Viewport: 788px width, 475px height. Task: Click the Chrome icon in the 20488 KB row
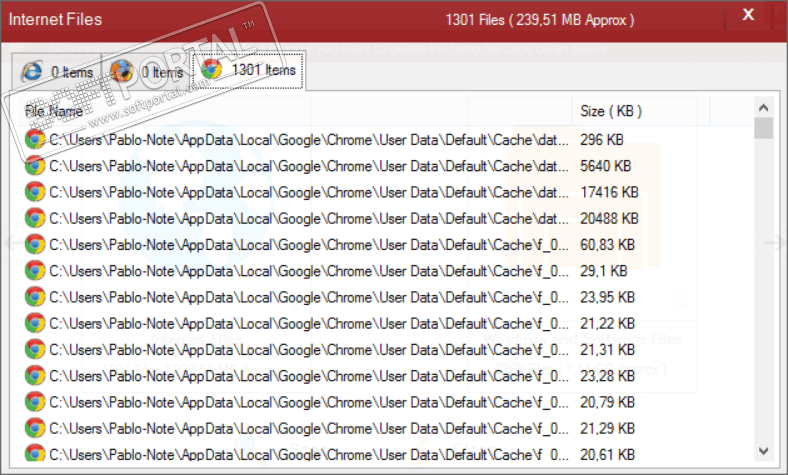click(x=35, y=218)
